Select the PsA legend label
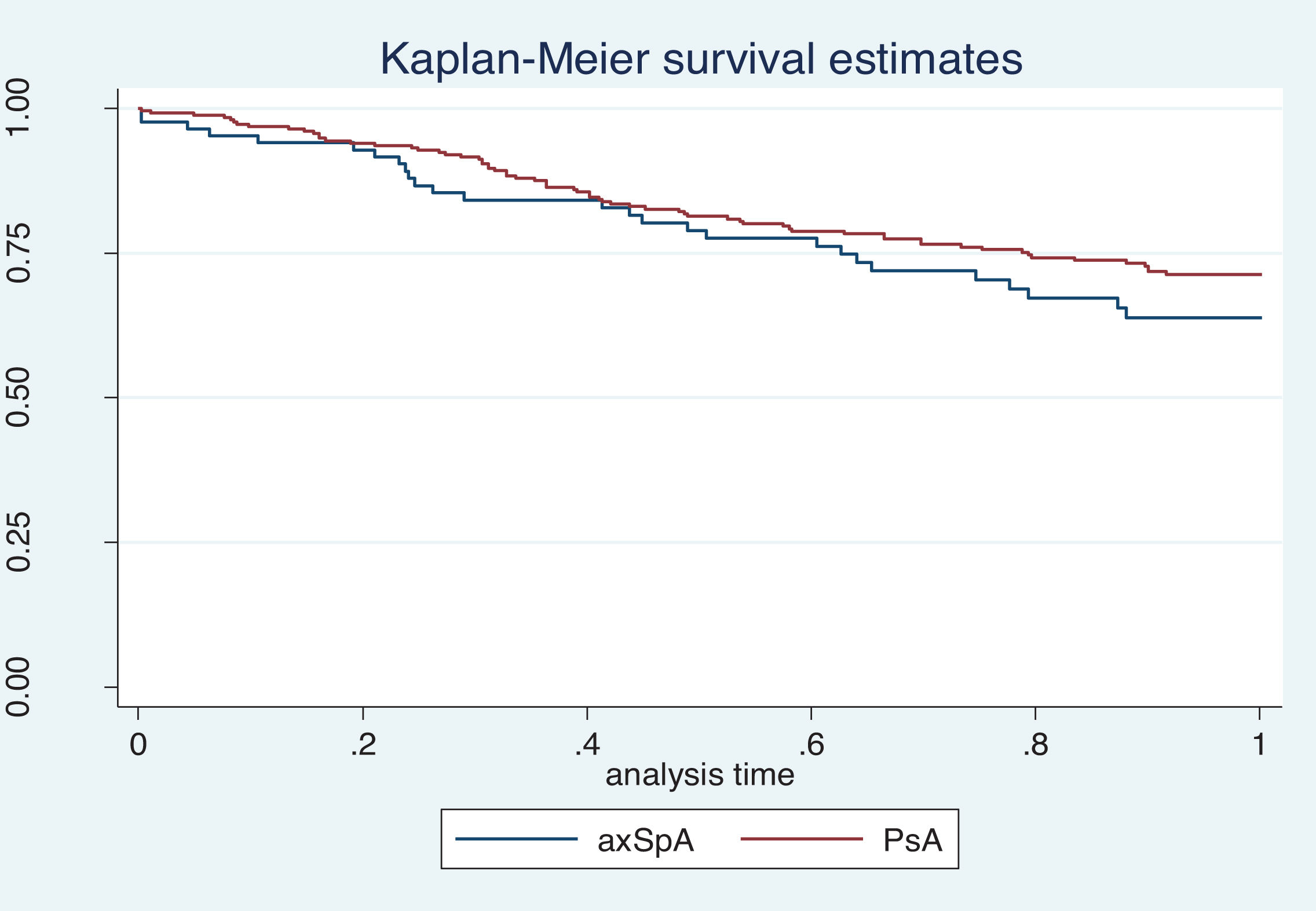 click(912, 840)
